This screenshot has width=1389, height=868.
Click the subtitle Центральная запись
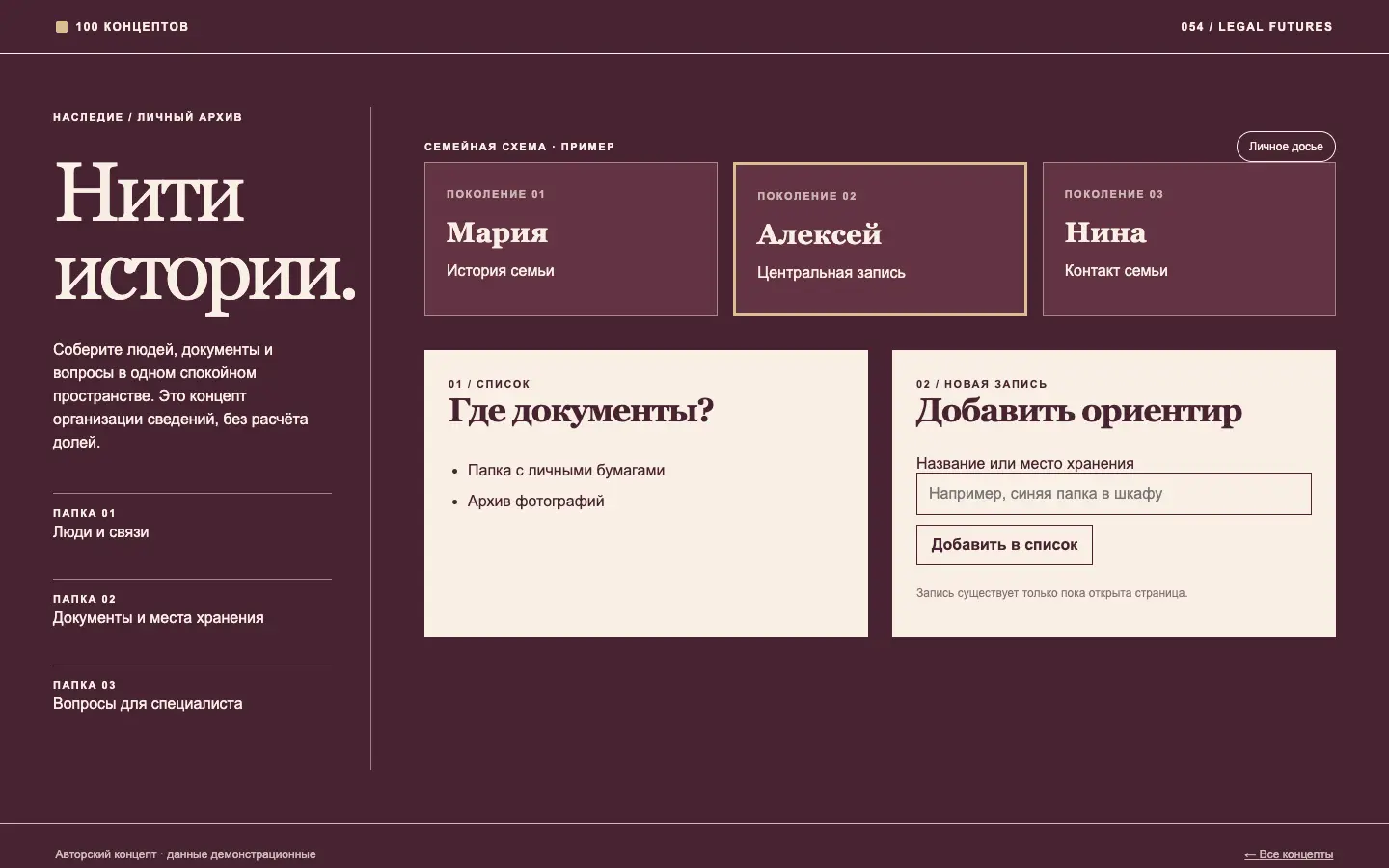pos(831,273)
